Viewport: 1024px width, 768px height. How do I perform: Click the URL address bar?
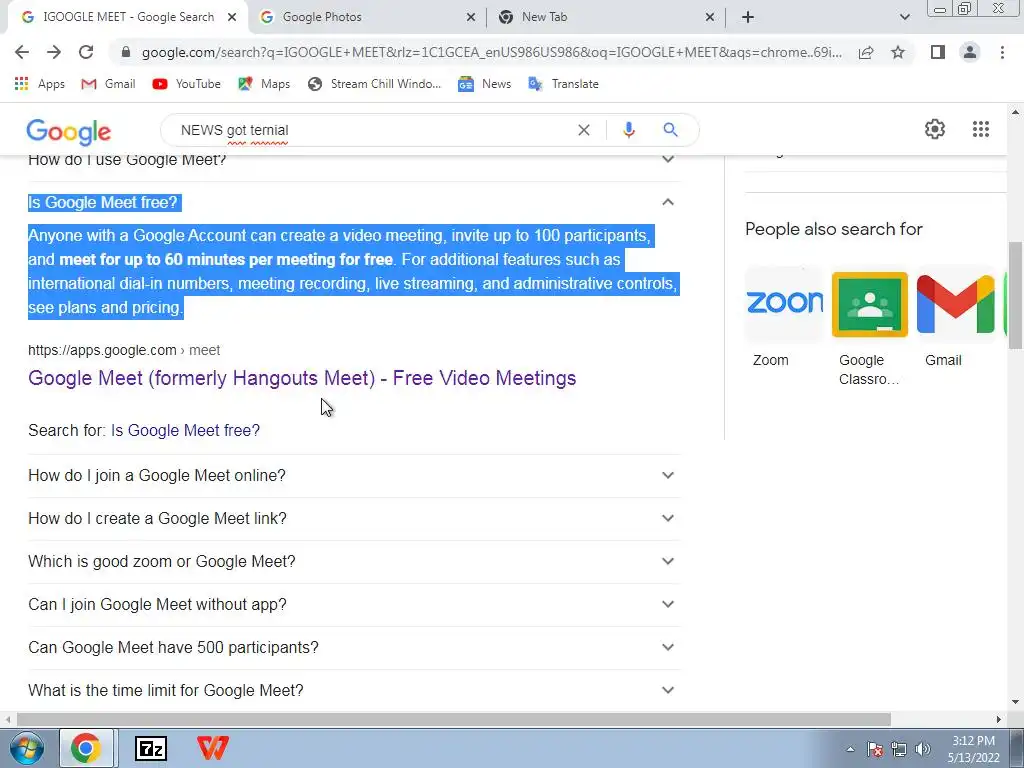[491, 52]
